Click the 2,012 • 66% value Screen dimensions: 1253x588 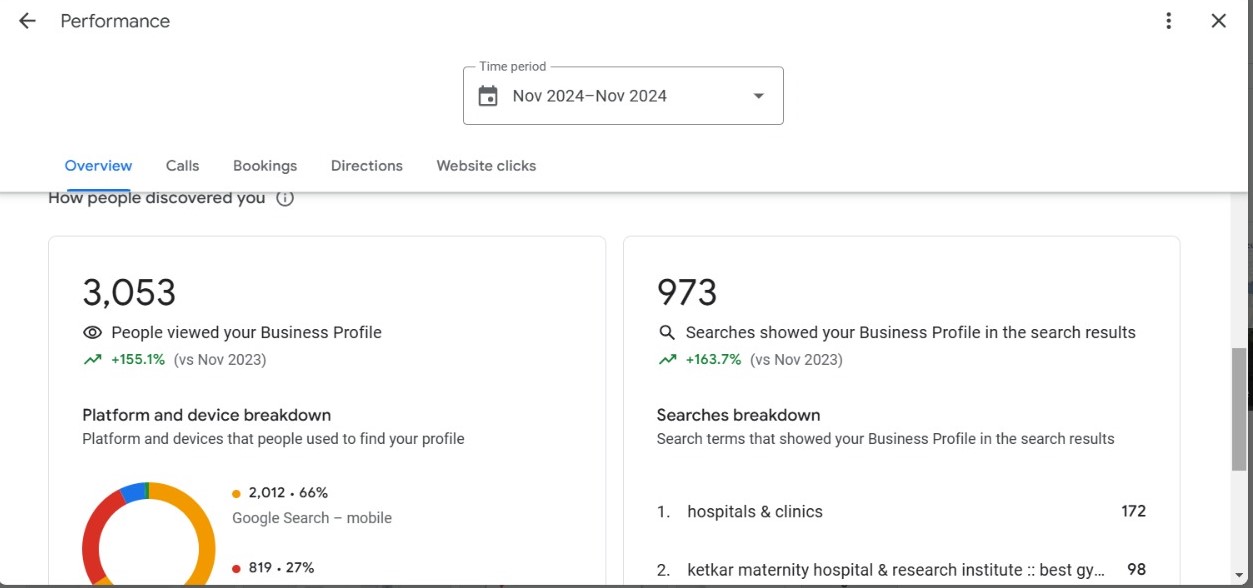pos(288,493)
